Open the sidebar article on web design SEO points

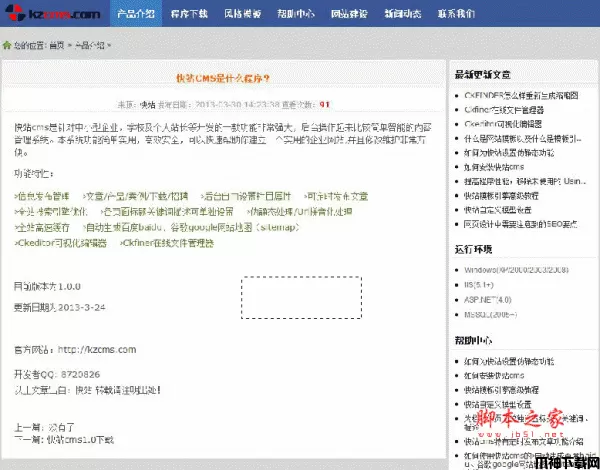point(520,224)
